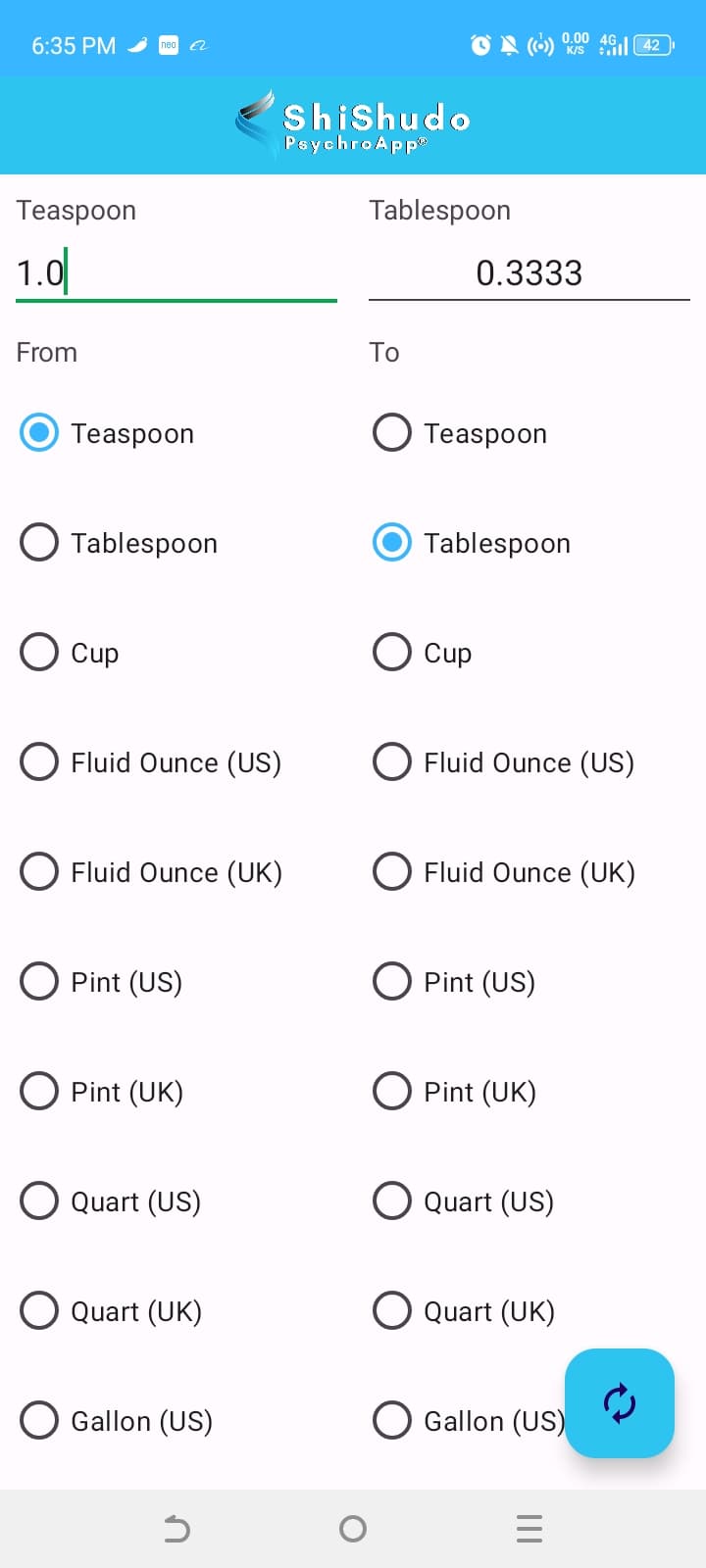Tap the alarm clock status icon
The height and width of the screenshot is (1568, 706).
(x=480, y=45)
